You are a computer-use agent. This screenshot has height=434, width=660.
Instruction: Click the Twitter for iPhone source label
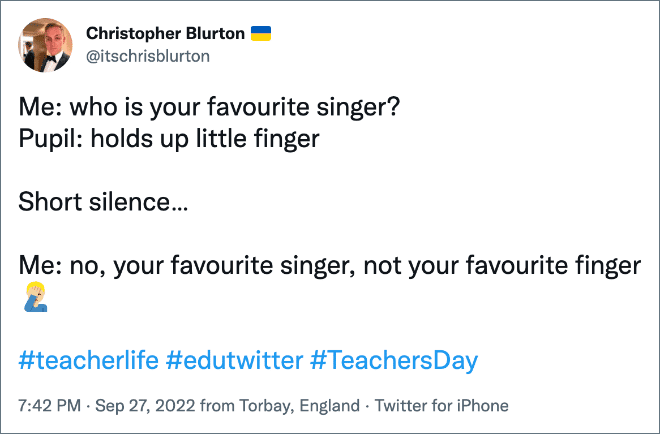[442, 406]
